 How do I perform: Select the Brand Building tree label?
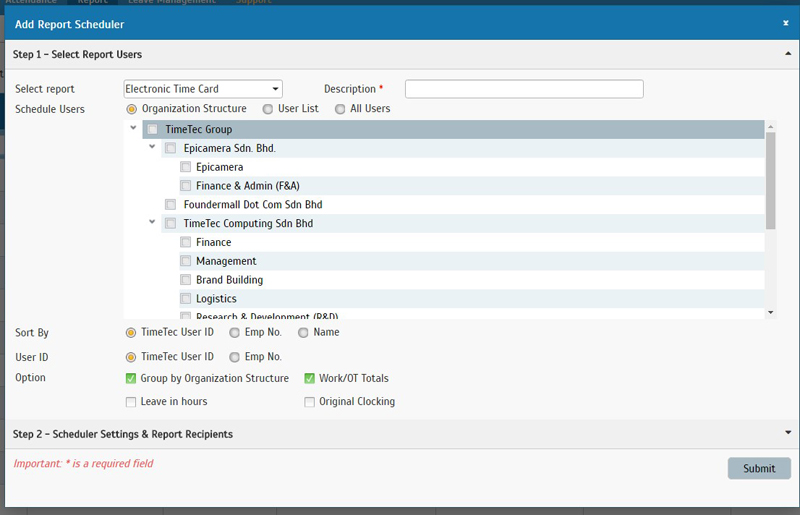(230, 280)
